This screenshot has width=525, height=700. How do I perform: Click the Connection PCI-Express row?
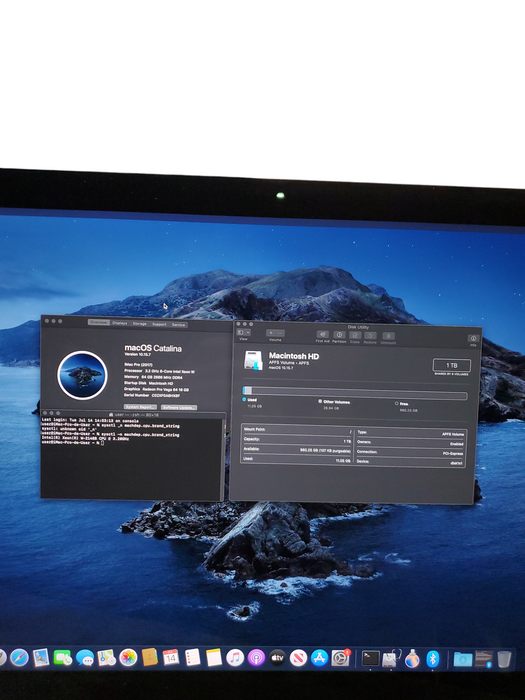(x=410, y=452)
